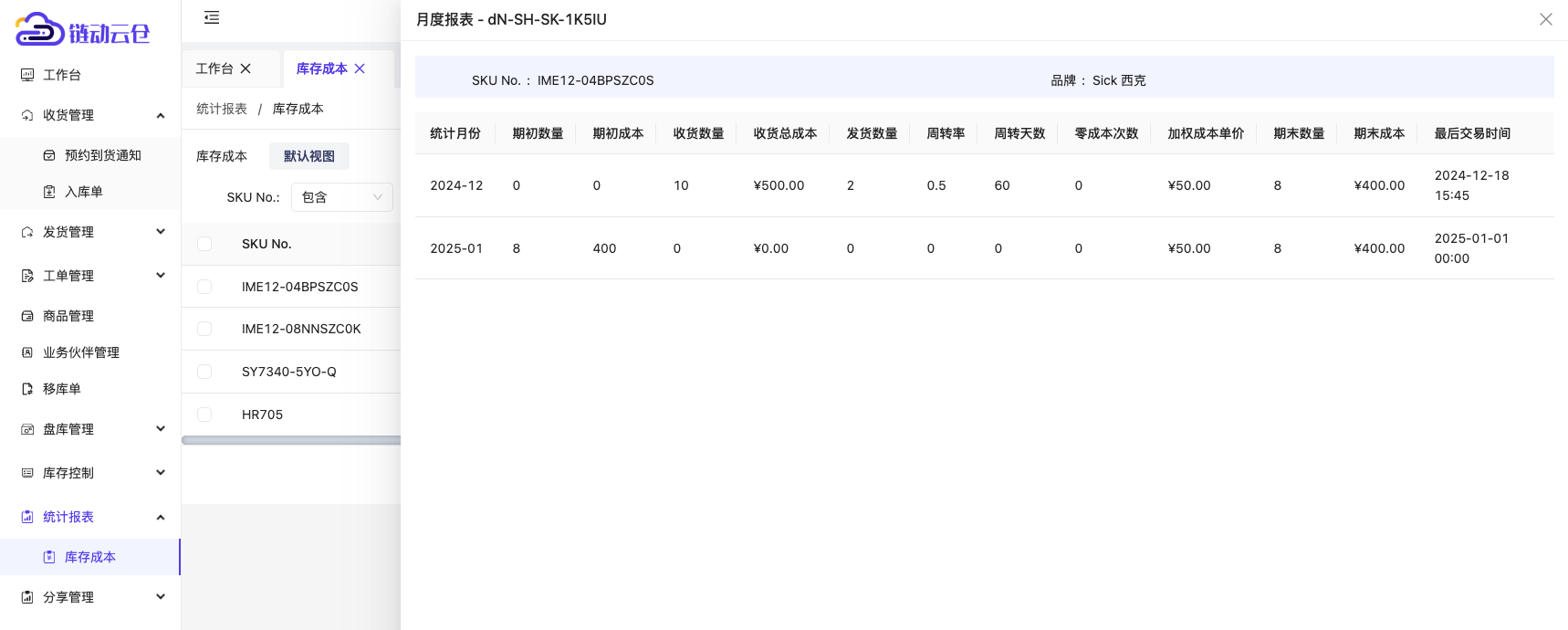Viewport: 1568px width, 630px height.
Task: Click the HR705 row in SKU list
Action: (291, 415)
